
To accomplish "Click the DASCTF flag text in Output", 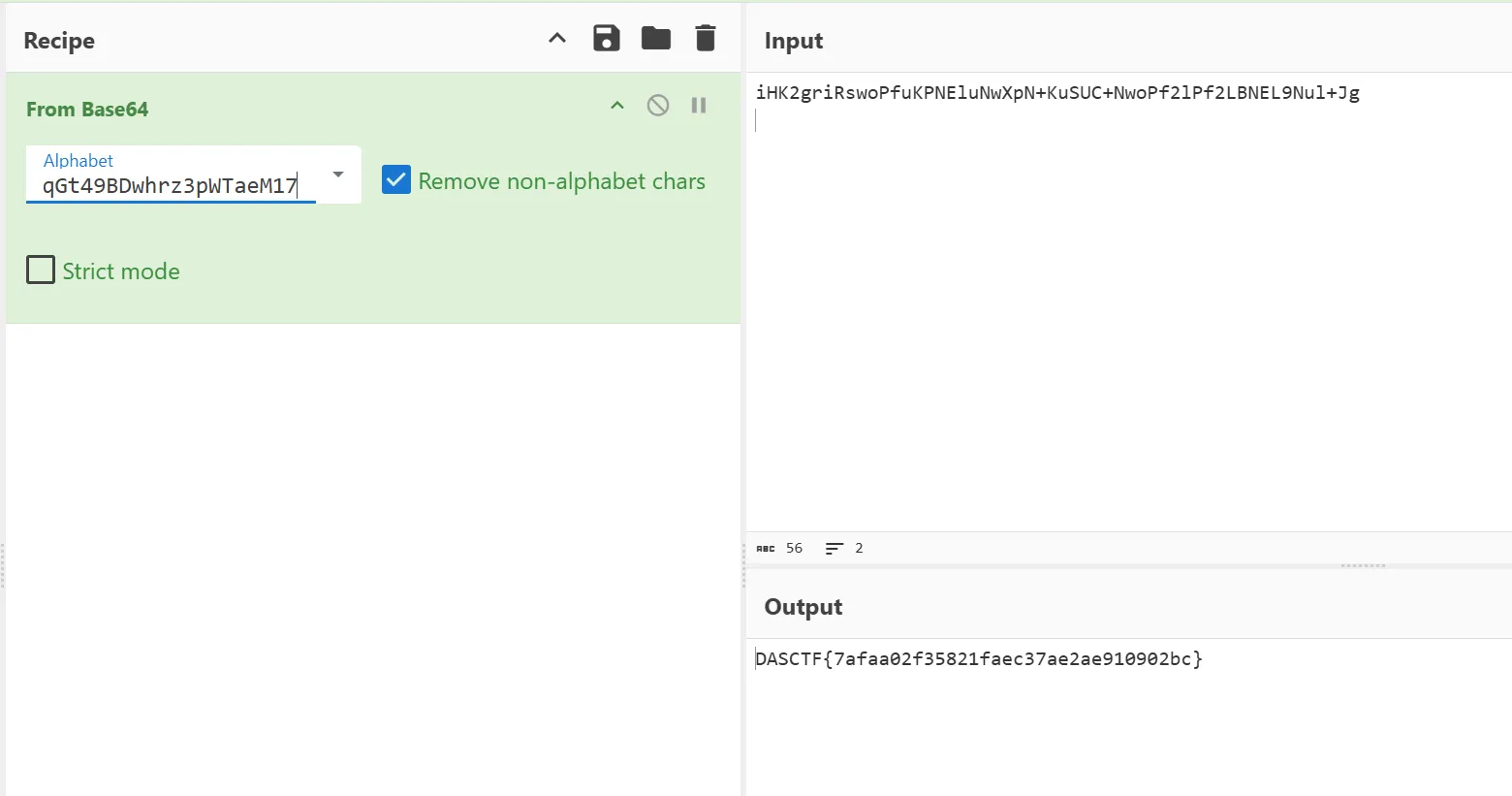I will click(x=979, y=659).
